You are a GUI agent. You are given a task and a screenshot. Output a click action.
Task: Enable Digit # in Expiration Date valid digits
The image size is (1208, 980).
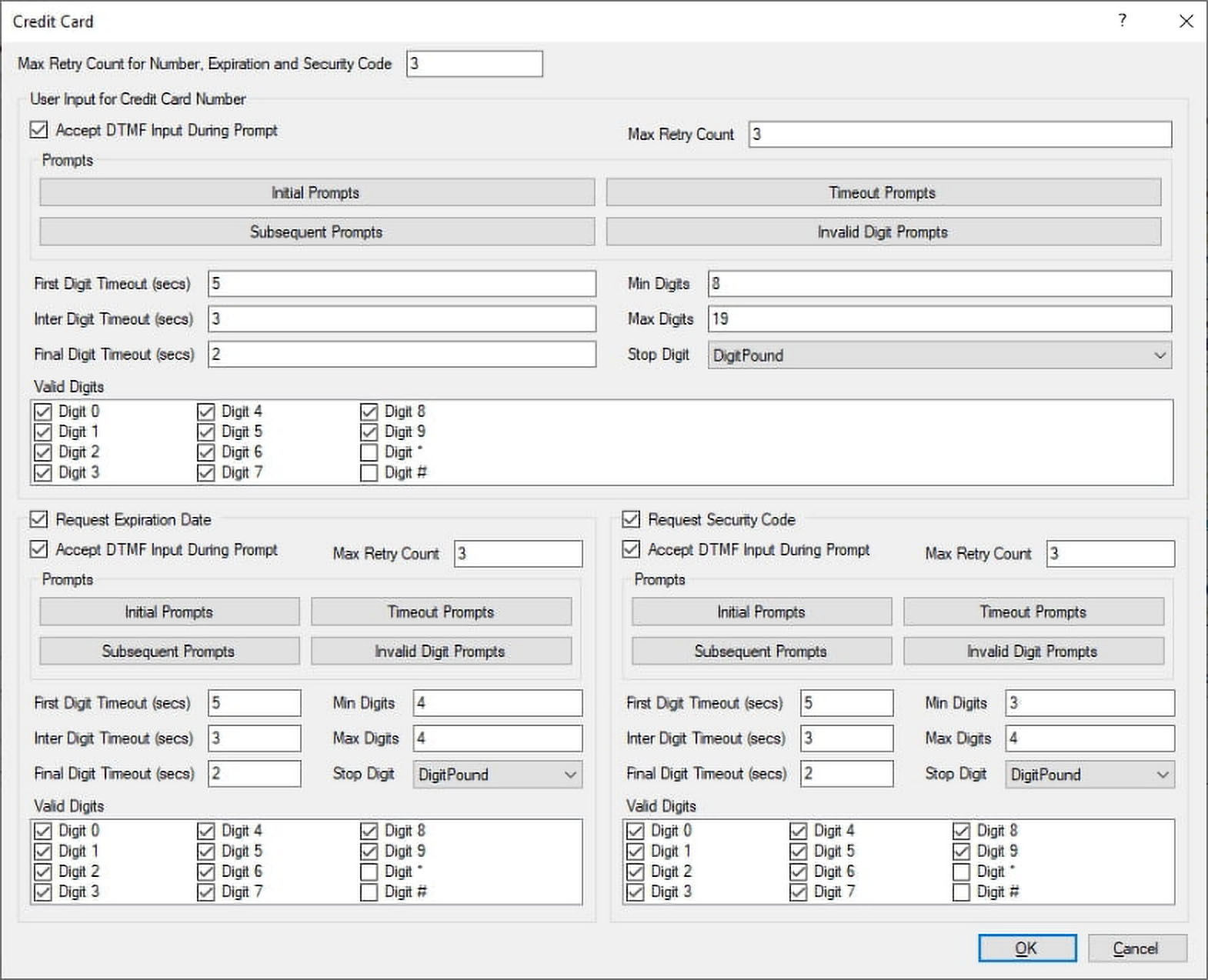click(x=369, y=892)
